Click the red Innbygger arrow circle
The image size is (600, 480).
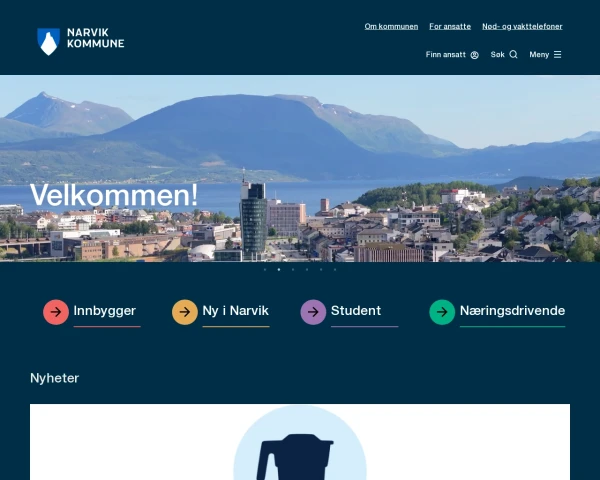pos(56,312)
